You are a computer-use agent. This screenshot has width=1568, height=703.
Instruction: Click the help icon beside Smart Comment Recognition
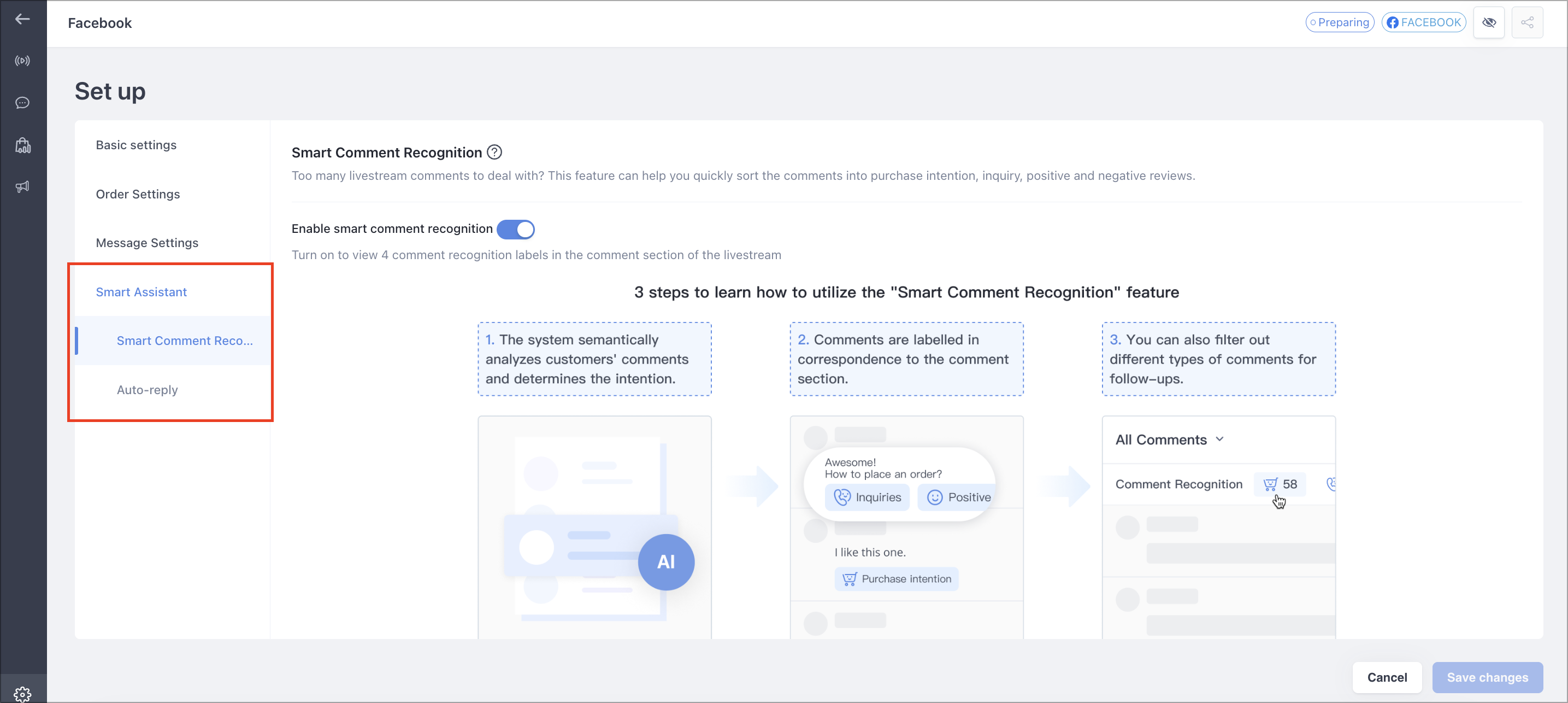494,153
